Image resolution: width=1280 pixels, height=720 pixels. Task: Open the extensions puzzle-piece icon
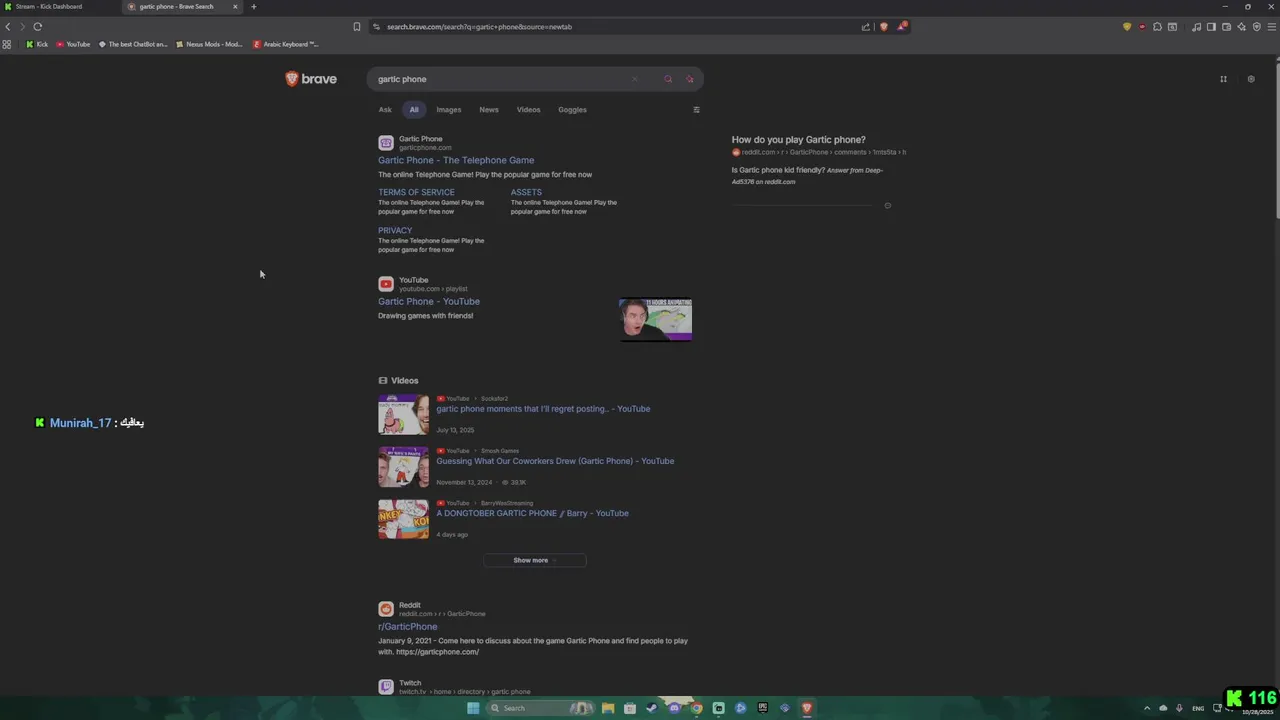pos(1157,27)
